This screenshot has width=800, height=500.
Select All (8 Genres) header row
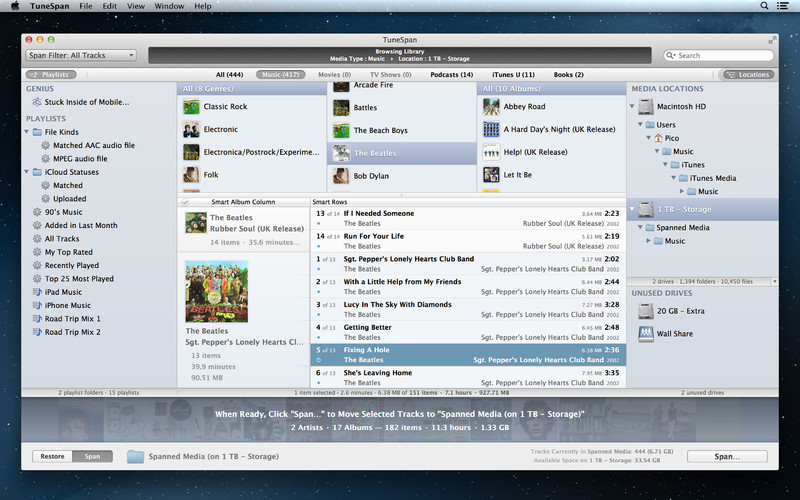point(252,89)
